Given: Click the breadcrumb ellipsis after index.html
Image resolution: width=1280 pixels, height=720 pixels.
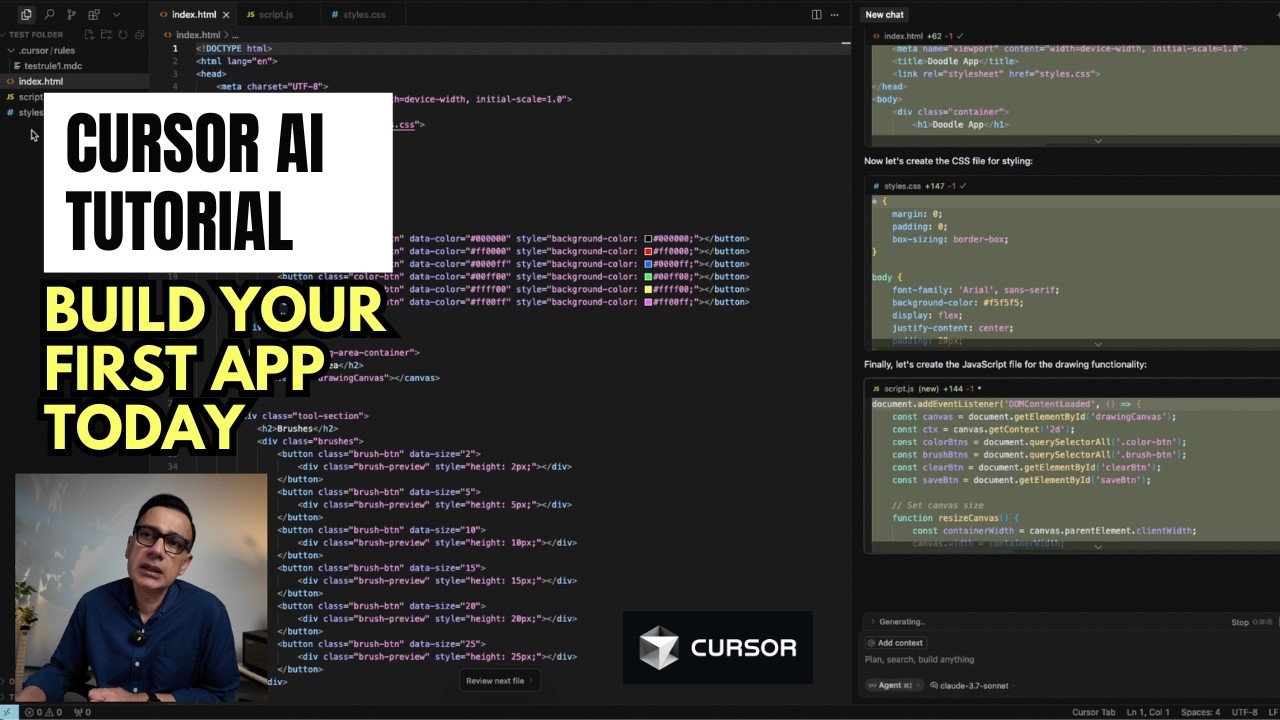Looking at the screenshot, I should 235,35.
